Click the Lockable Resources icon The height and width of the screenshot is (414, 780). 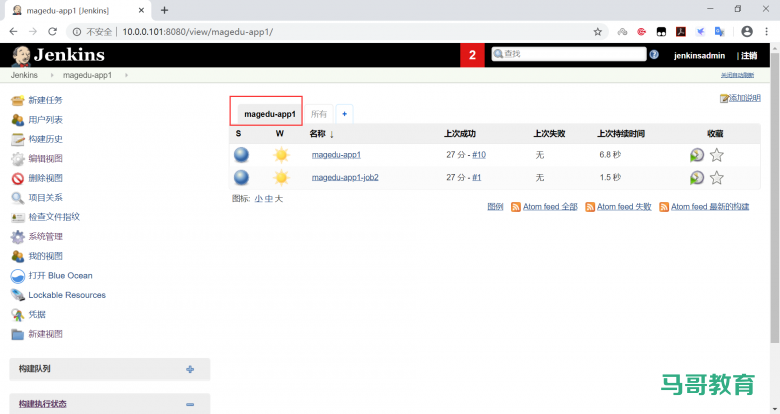(x=17, y=295)
